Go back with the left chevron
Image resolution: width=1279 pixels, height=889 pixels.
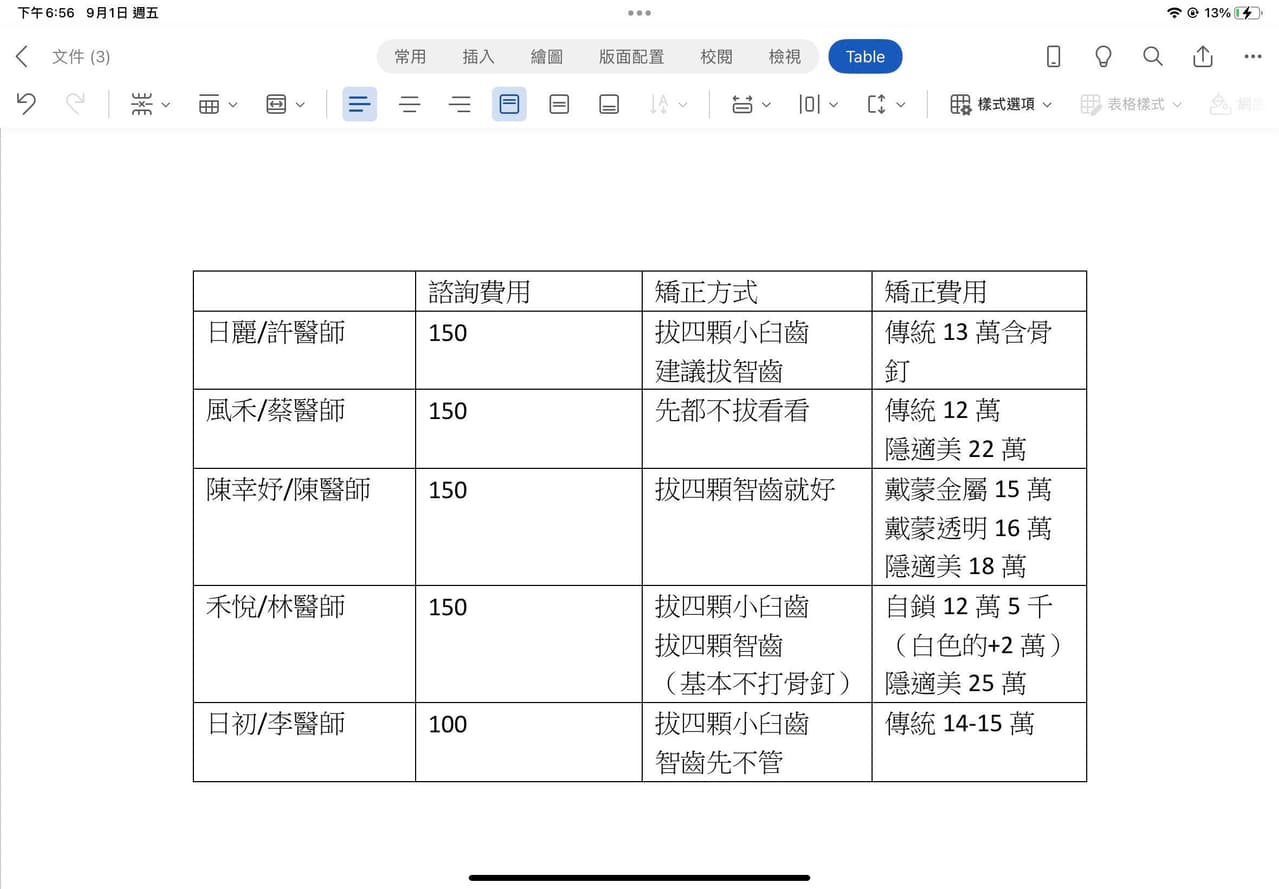[x=22, y=57]
